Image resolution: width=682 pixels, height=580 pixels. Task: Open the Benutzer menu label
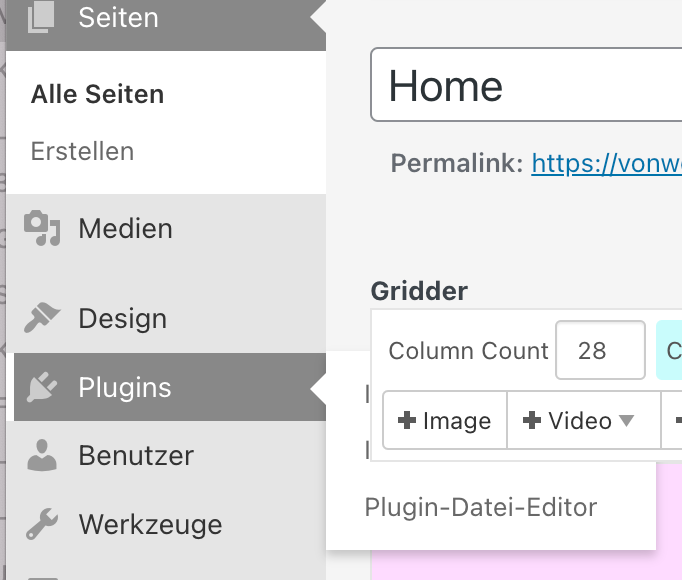[136, 456]
